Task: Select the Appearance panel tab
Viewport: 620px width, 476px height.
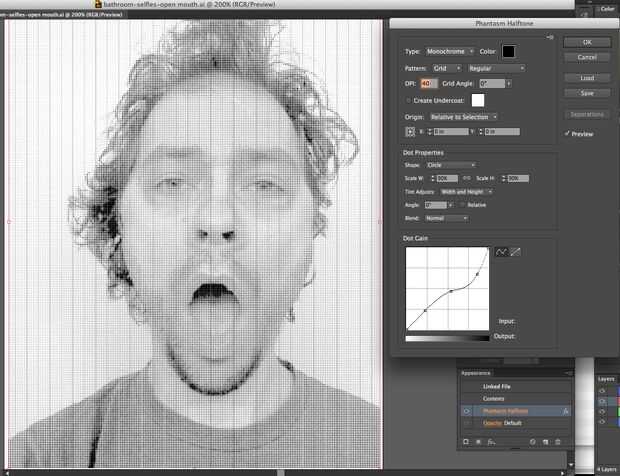Action: point(476,373)
